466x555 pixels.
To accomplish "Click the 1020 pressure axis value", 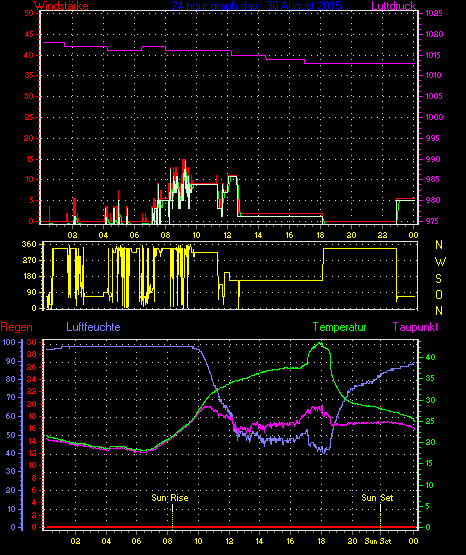I will [434, 34].
